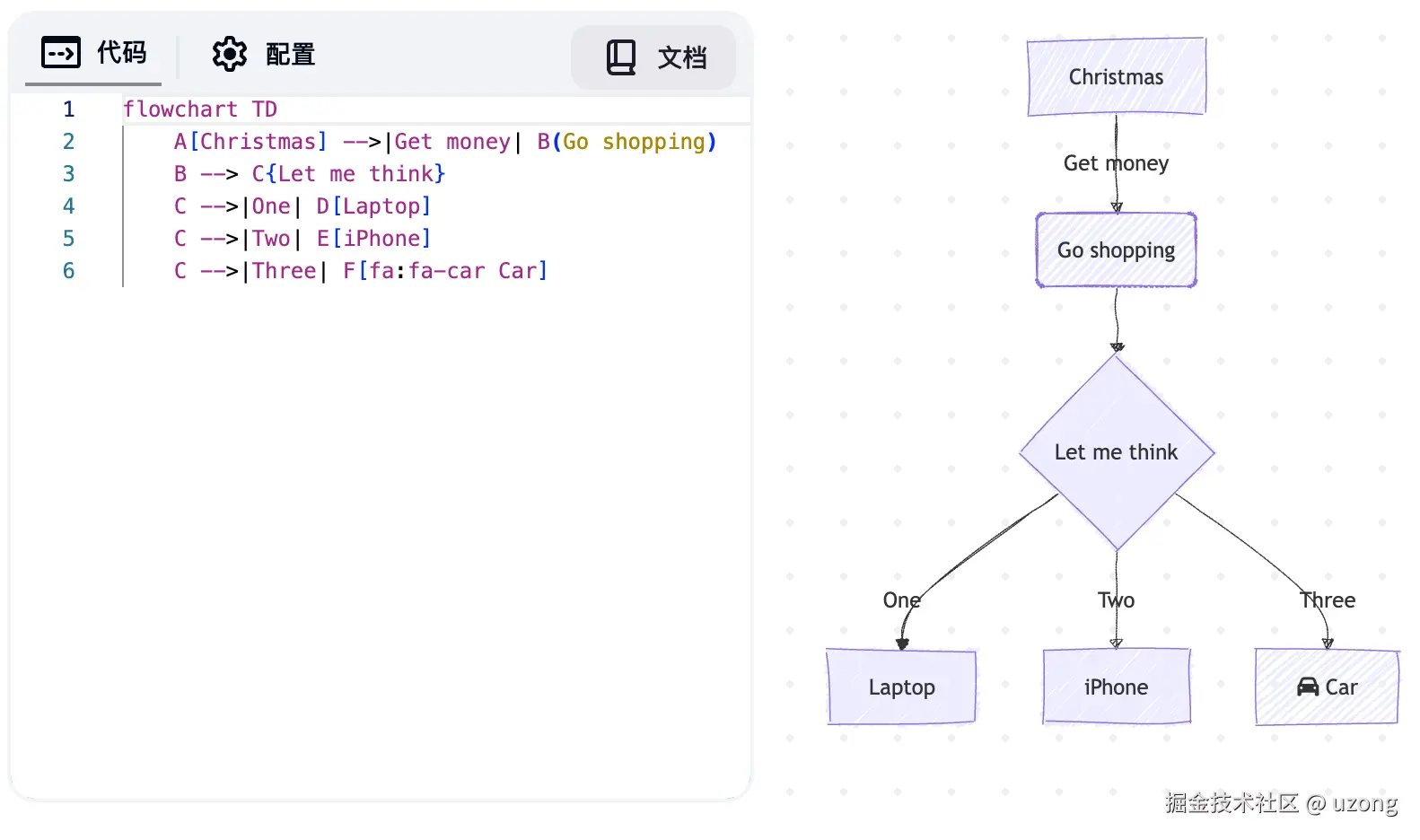Switch to the 代码 tab label
1420x840 pixels.
point(121,53)
